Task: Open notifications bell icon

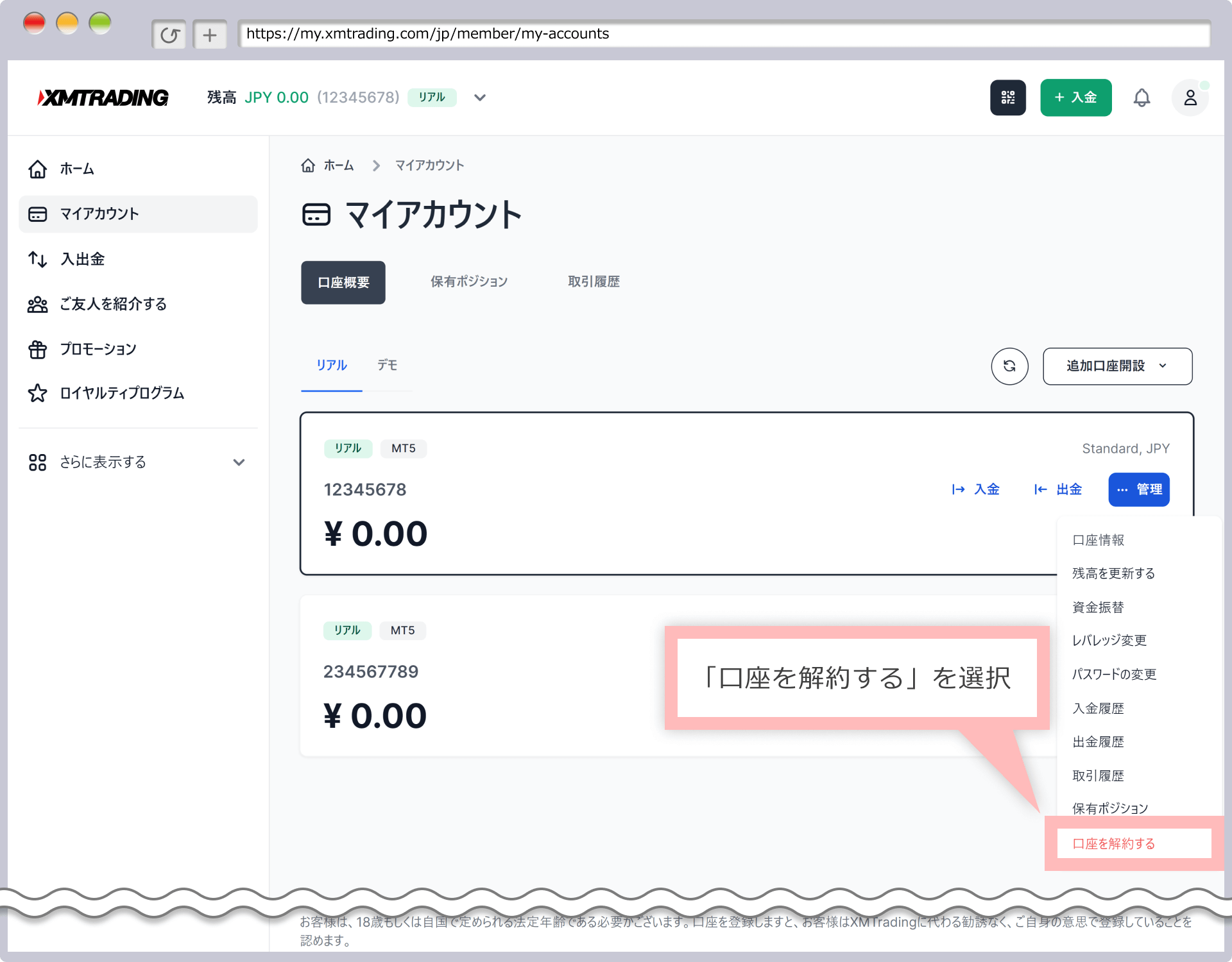Action: click(x=1142, y=97)
